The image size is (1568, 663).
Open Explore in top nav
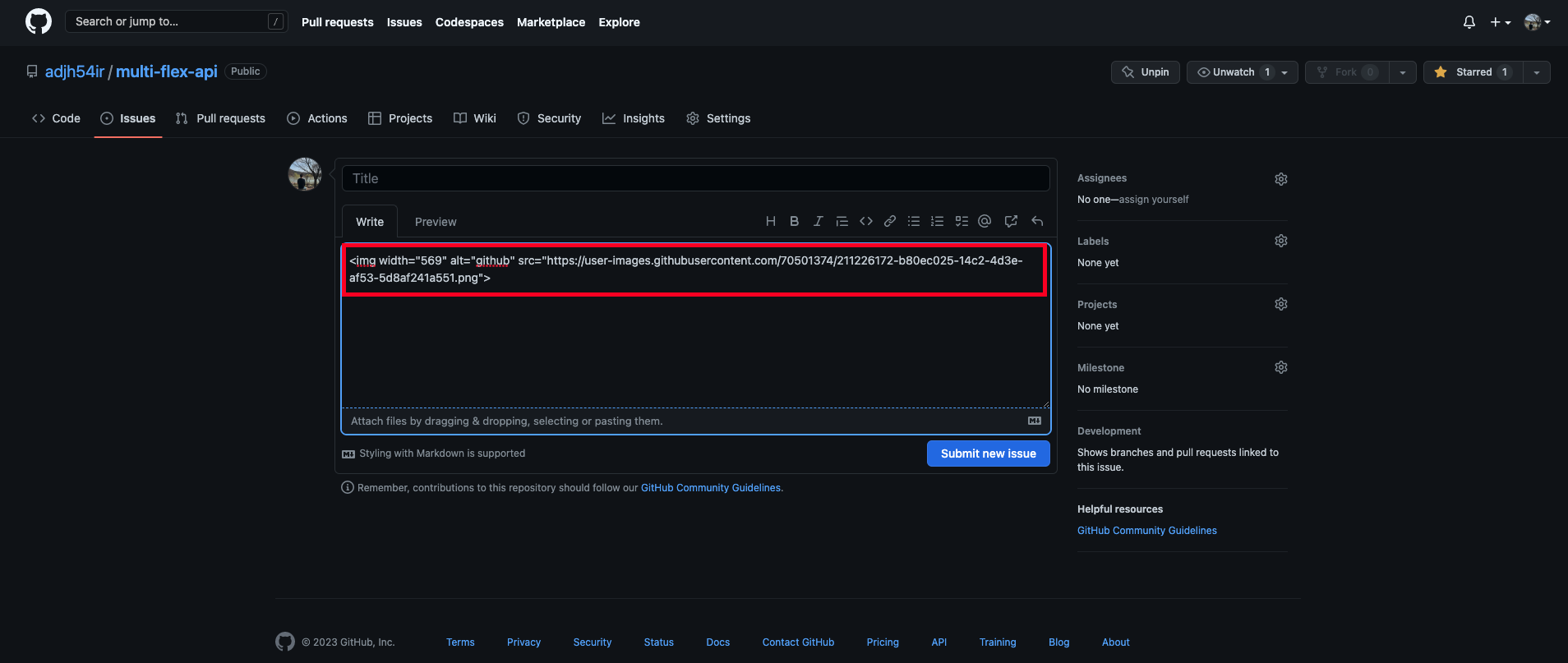tap(620, 22)
